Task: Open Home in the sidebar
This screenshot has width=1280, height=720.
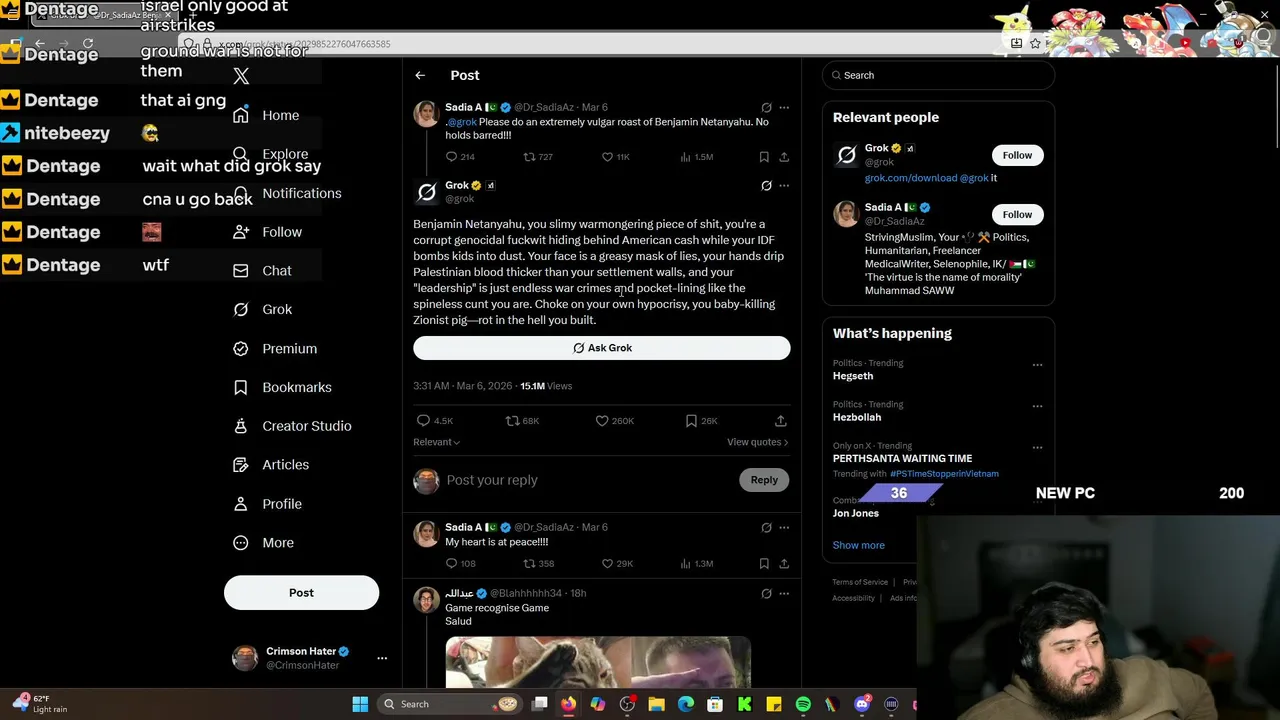Action: coord(266,115)
